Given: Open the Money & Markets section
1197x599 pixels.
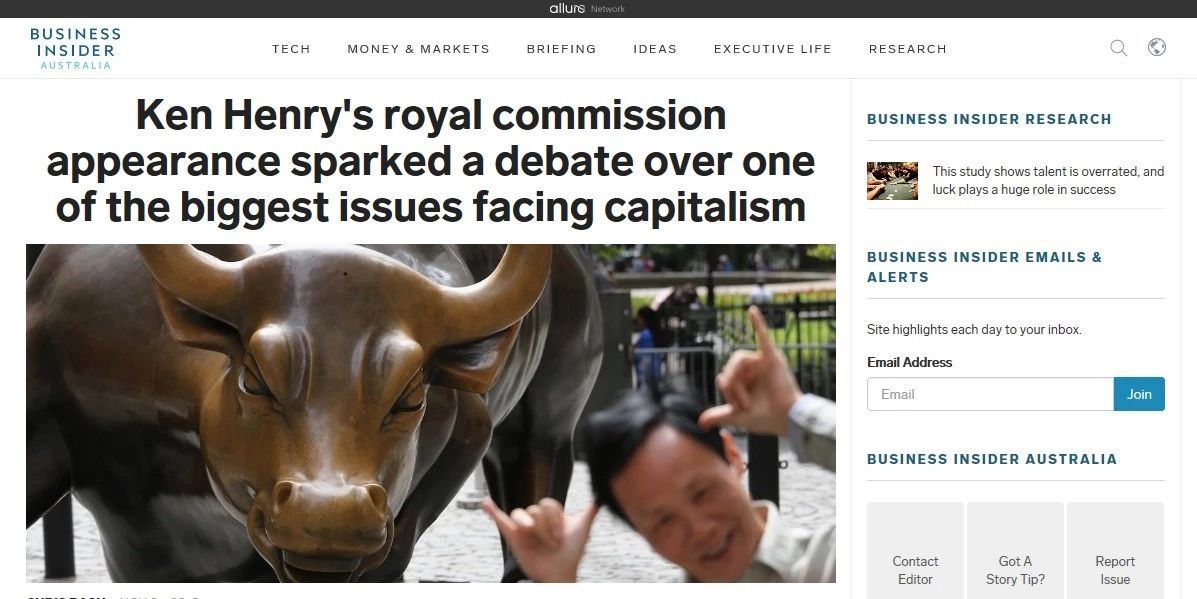Looking at the screenshot, I should pos(418,49).
